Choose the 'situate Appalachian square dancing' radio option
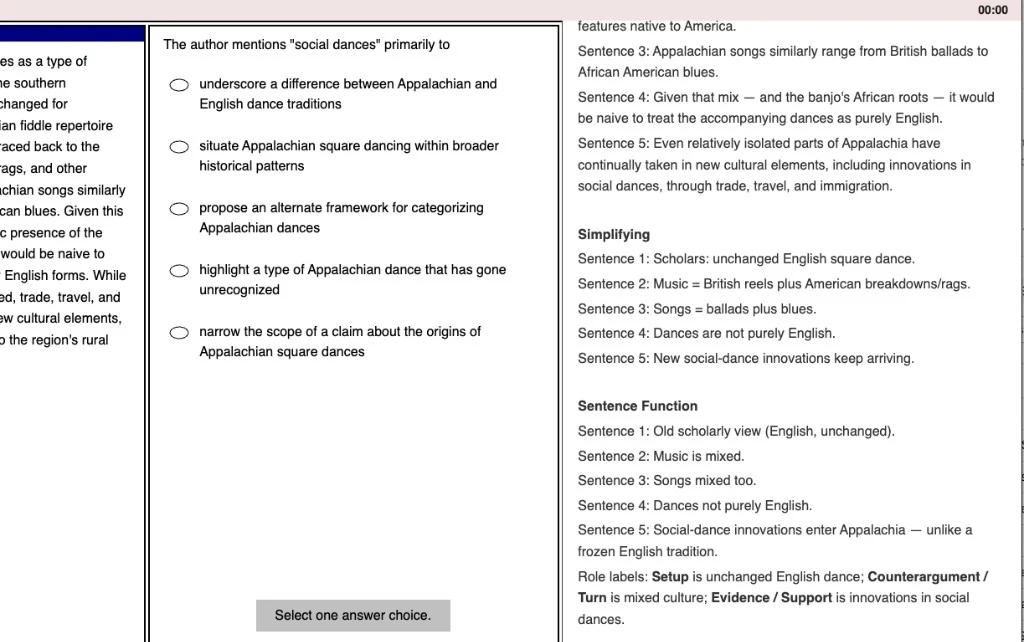This screenshot has height=642, width=1024. click(179, 147)
